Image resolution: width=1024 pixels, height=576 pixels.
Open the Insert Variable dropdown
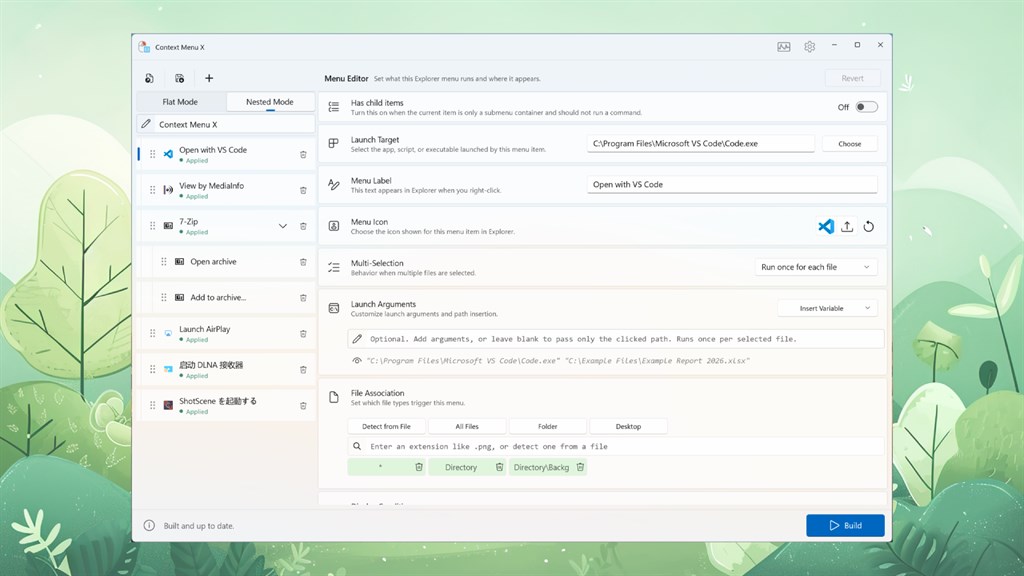827,308
